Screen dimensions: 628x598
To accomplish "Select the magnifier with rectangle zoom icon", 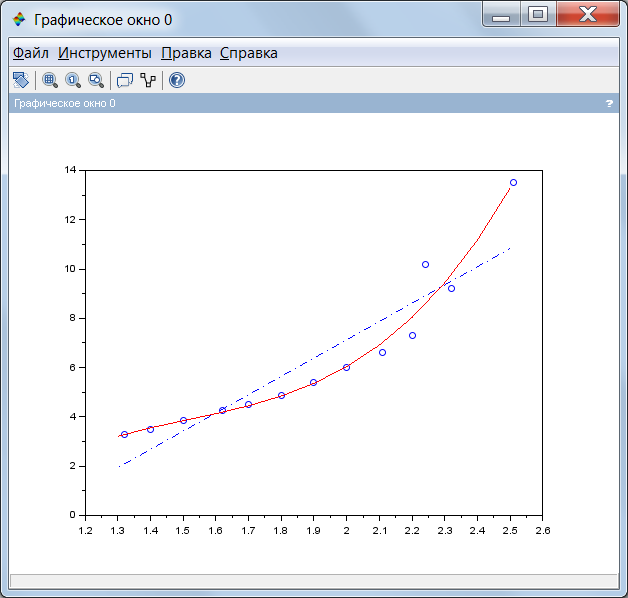I will tap(96, 80).
